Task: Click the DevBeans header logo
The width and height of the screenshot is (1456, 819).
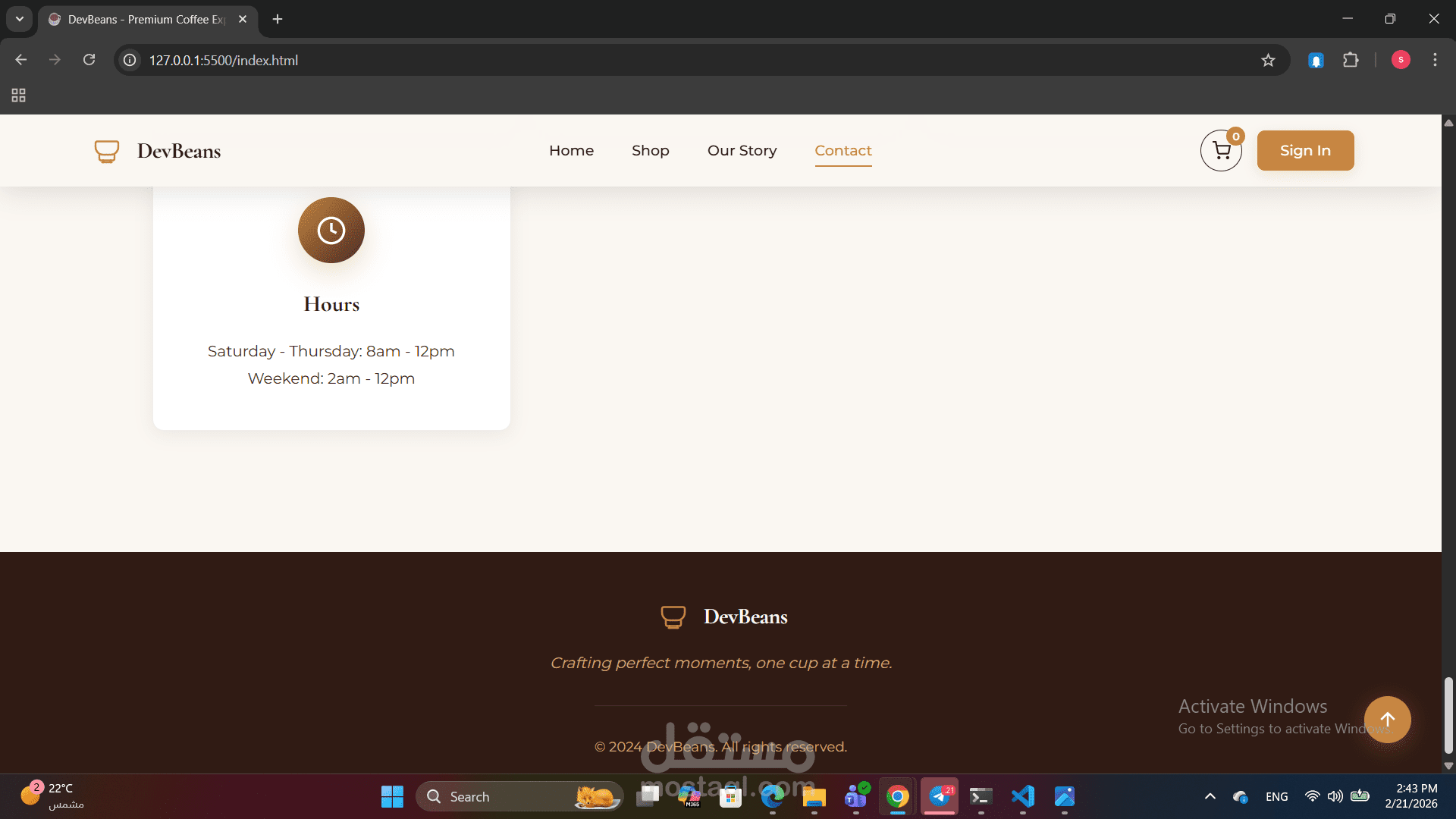Action: click(158, 151)
